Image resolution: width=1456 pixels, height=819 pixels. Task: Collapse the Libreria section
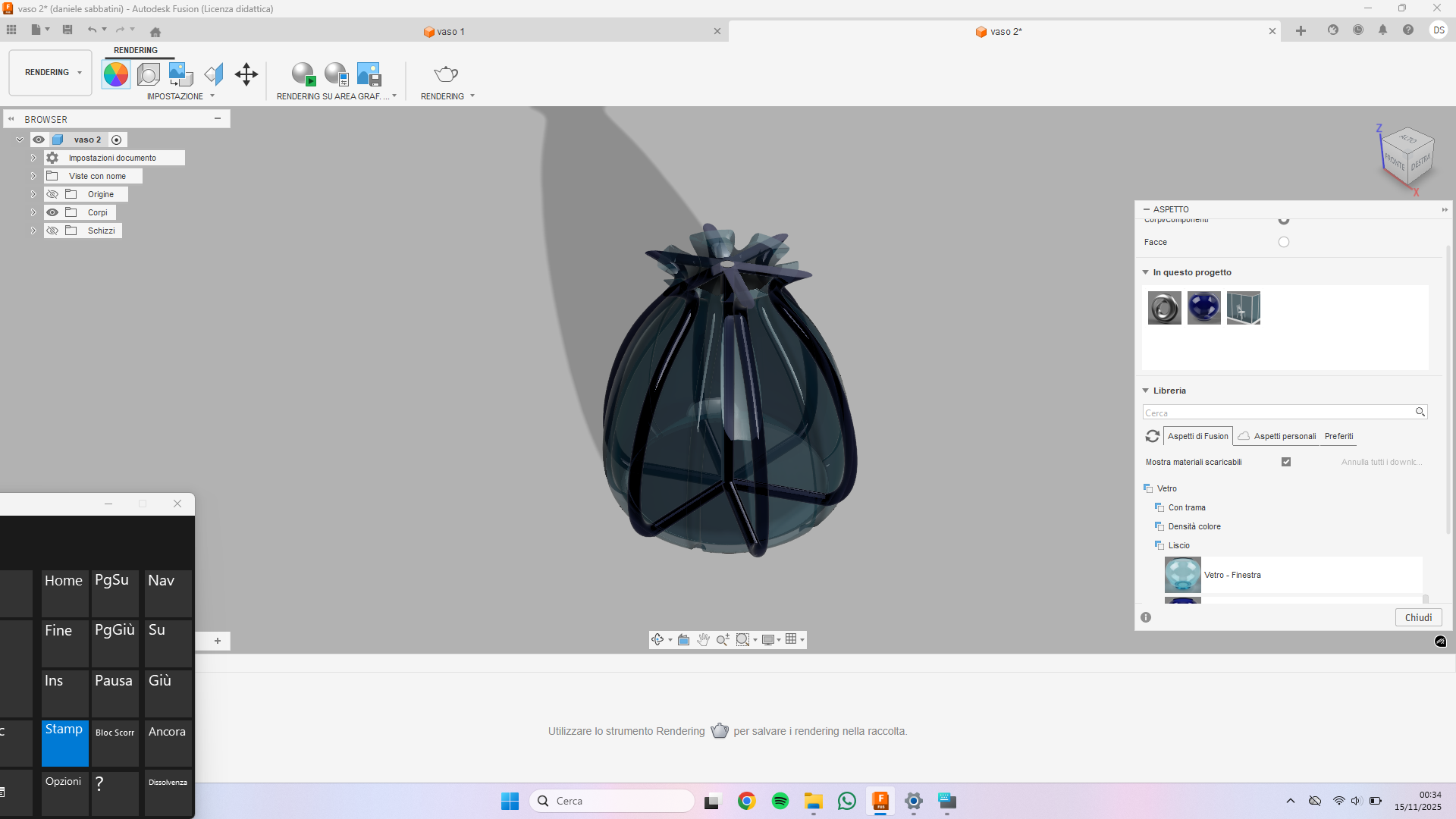point(1145,390)
